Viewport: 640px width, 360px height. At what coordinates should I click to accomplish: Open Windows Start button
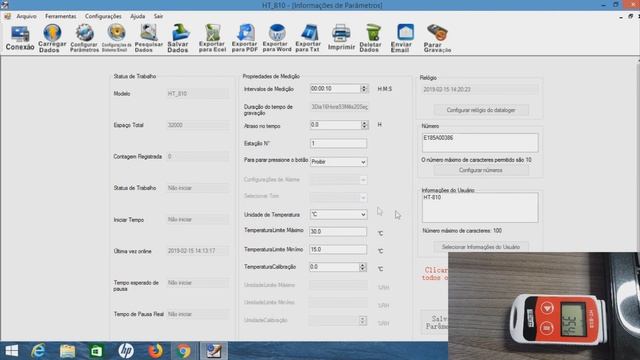(11, 351)
